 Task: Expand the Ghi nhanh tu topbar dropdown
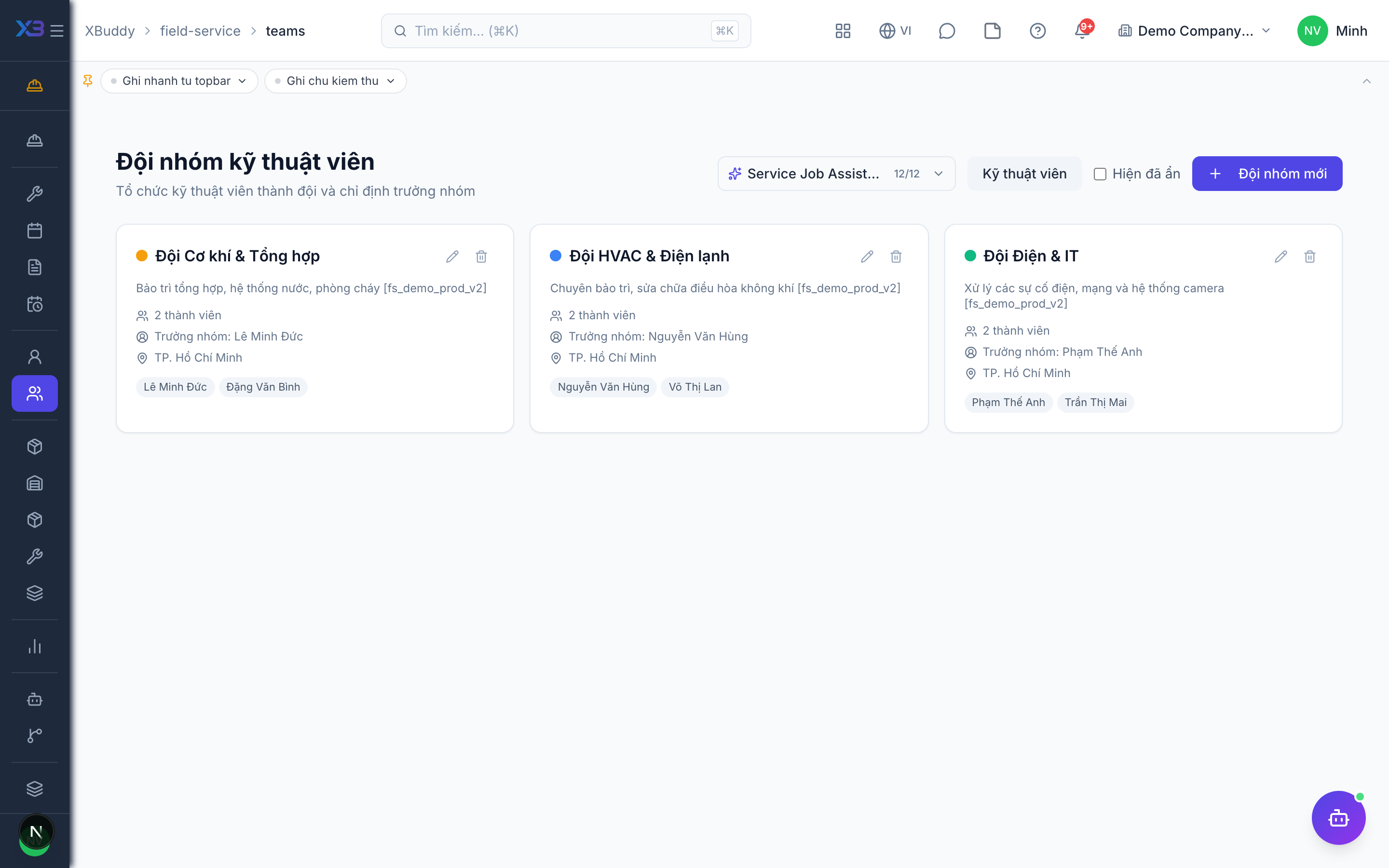[x=179, y=81]
